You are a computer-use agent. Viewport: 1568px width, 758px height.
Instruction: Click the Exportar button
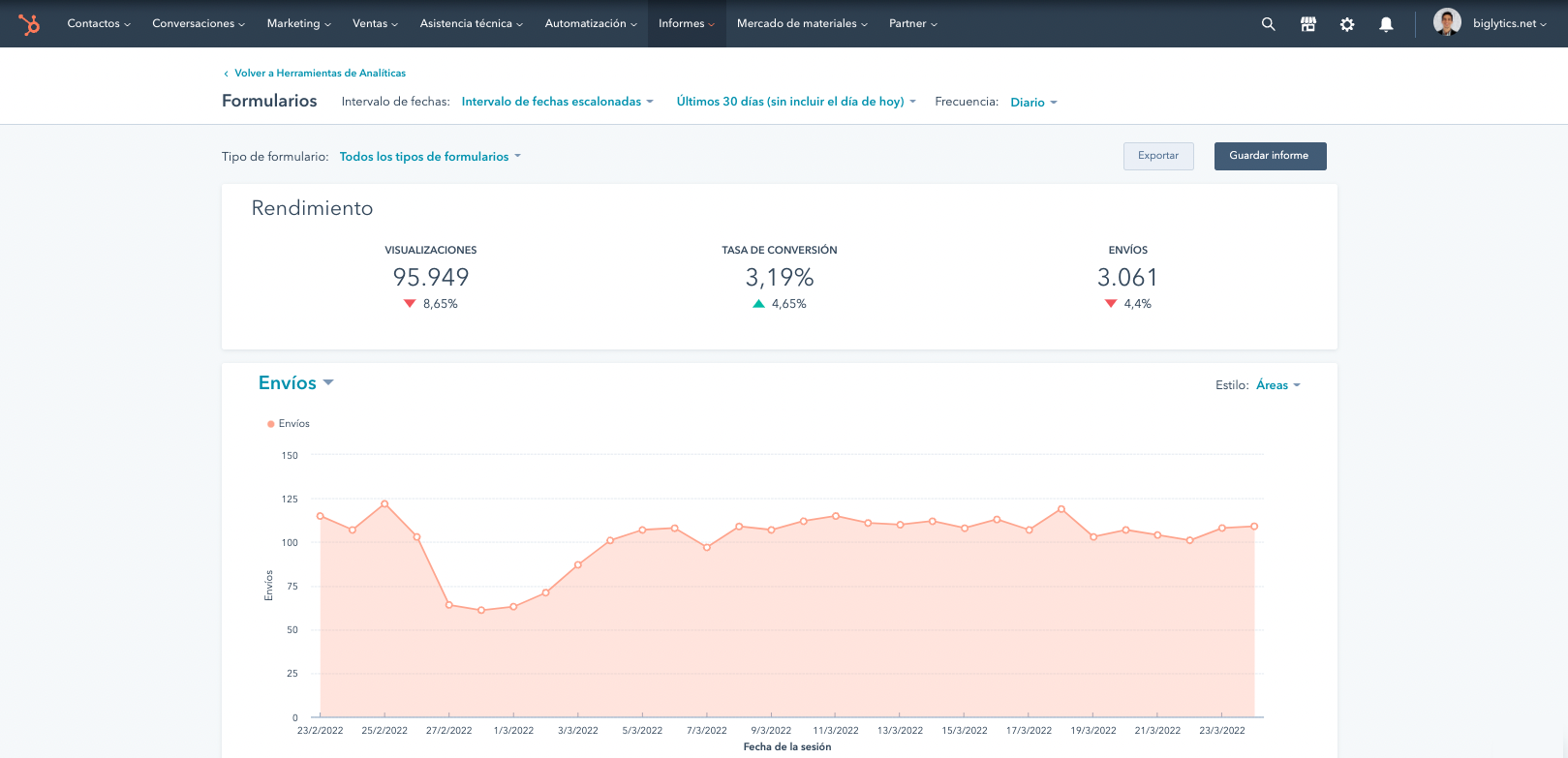[x=1158, y=156]
